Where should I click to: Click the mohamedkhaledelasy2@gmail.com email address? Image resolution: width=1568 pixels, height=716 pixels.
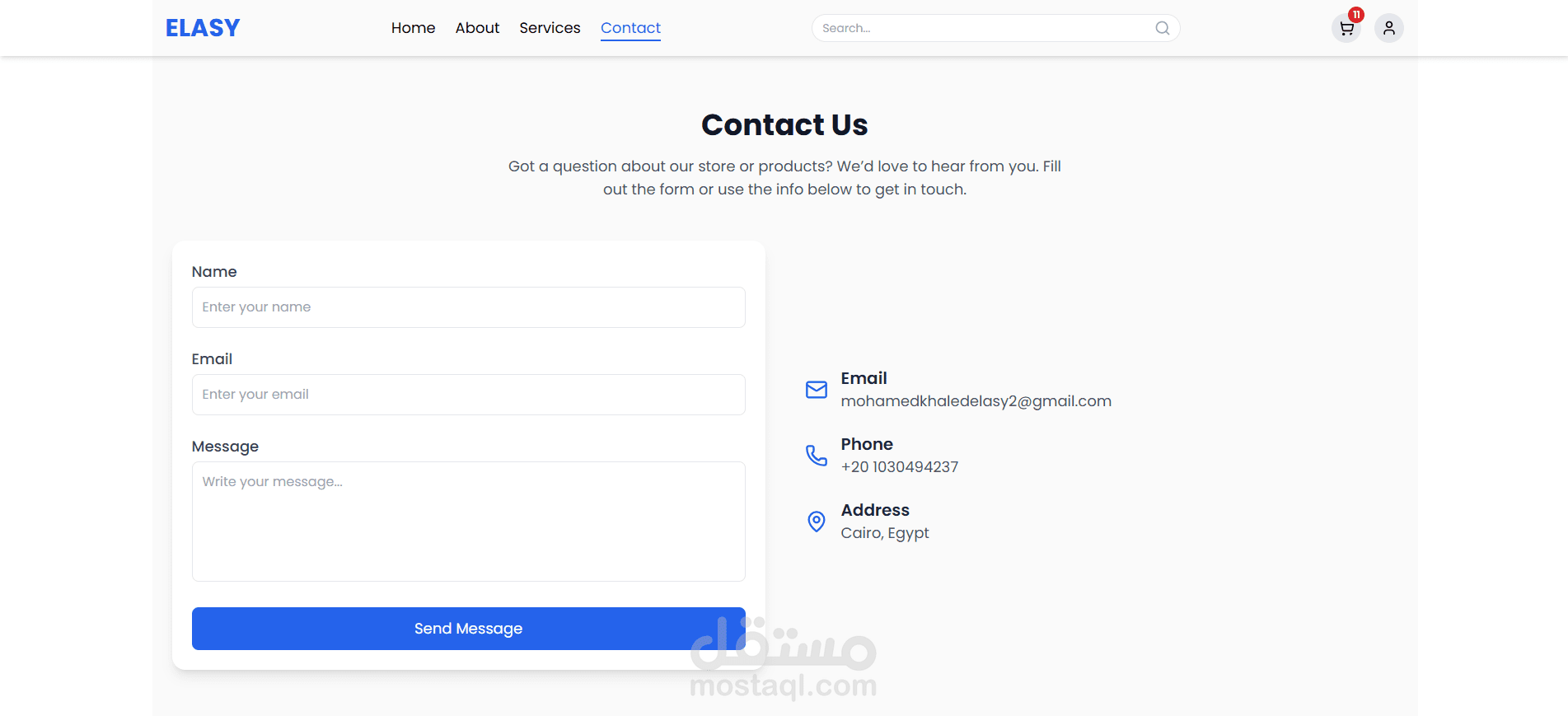coord(976,401)
